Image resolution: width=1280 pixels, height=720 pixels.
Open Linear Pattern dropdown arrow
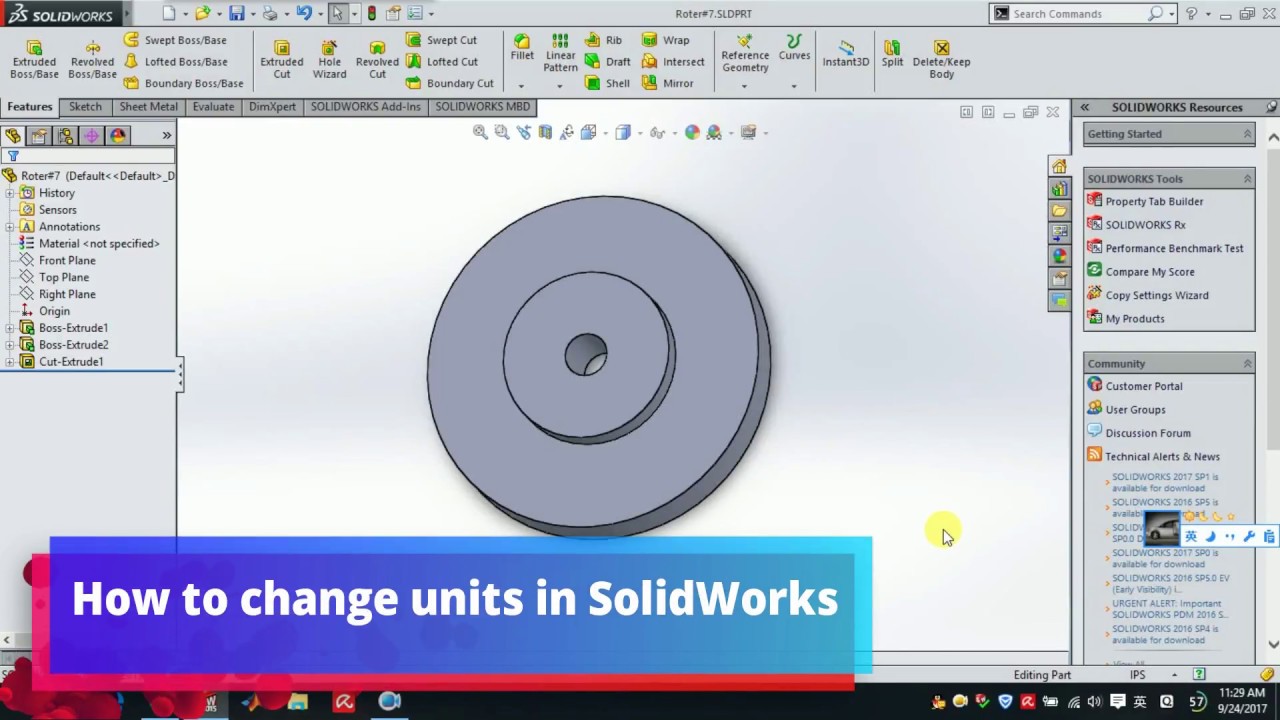point(560,85)
